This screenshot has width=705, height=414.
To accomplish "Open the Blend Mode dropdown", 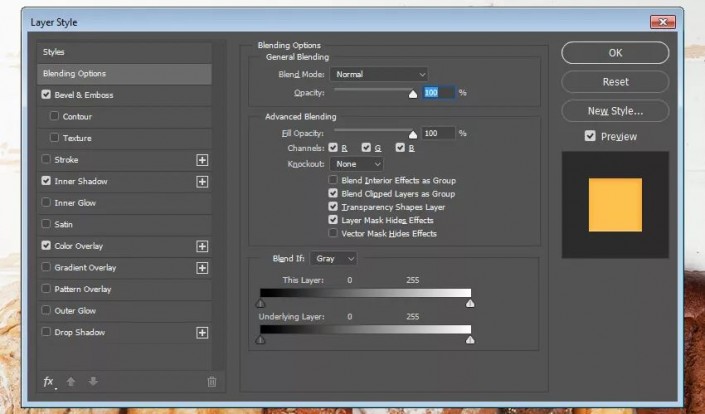I will pyautogui.click(x=379, y=74).
